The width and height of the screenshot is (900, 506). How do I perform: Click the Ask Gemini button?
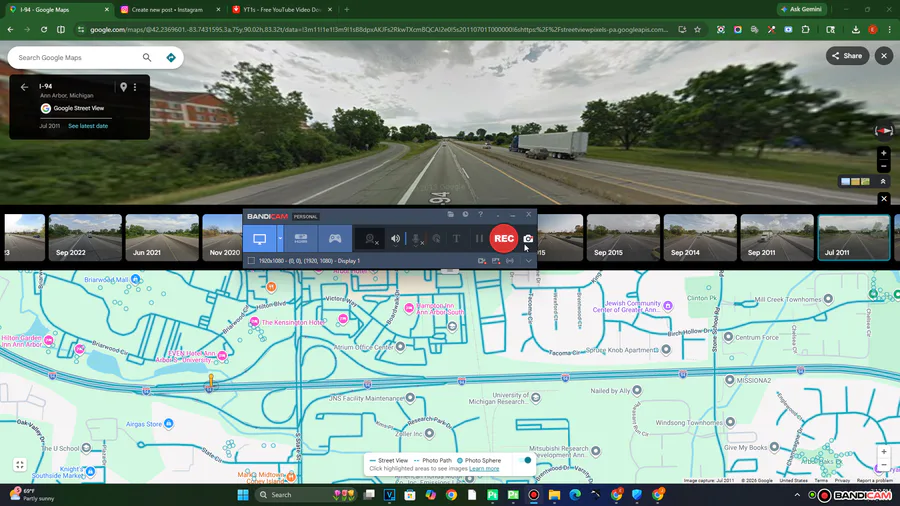[x=802, y=9]
